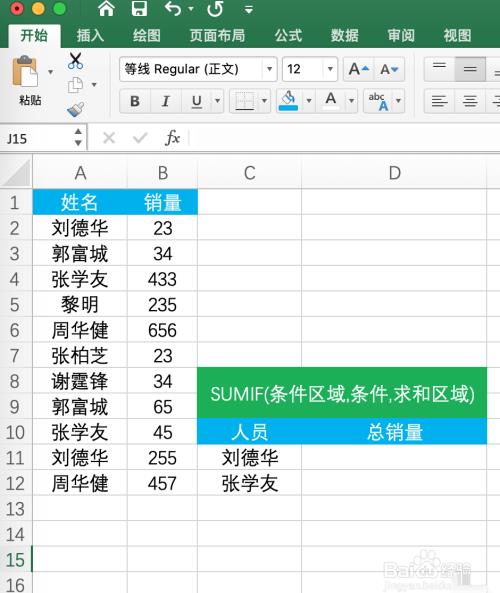Click the center align text button

(470, 101)
